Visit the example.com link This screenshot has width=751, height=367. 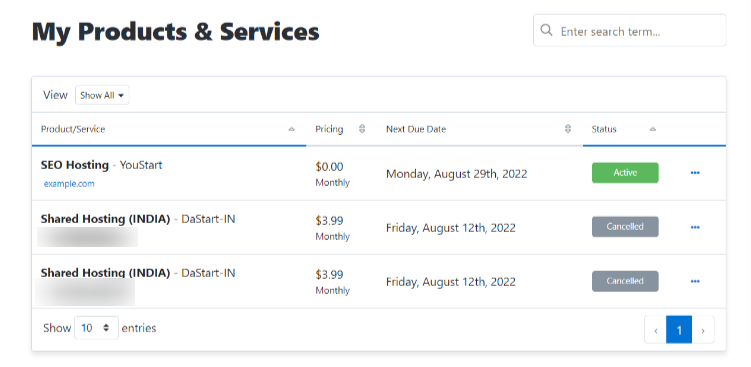coord(69,184)
